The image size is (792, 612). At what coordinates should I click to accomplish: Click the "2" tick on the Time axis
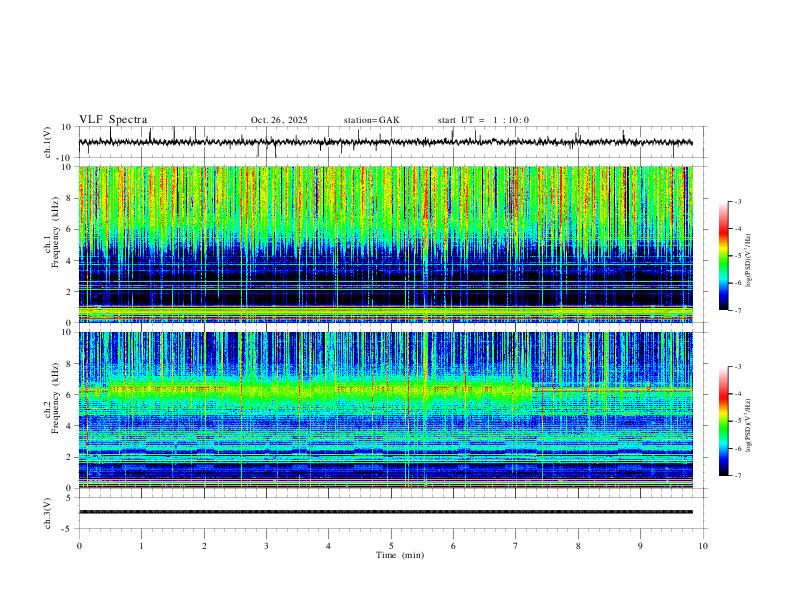tap(204, 546)
